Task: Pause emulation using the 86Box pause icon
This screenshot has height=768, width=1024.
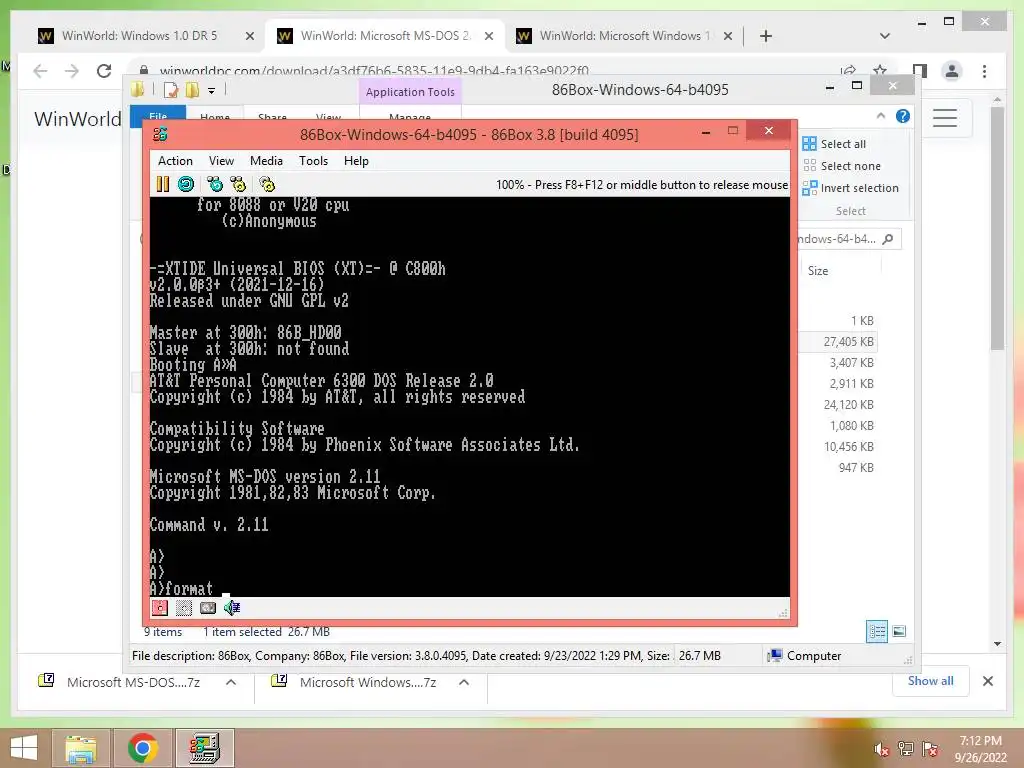Action: (163, 184)
